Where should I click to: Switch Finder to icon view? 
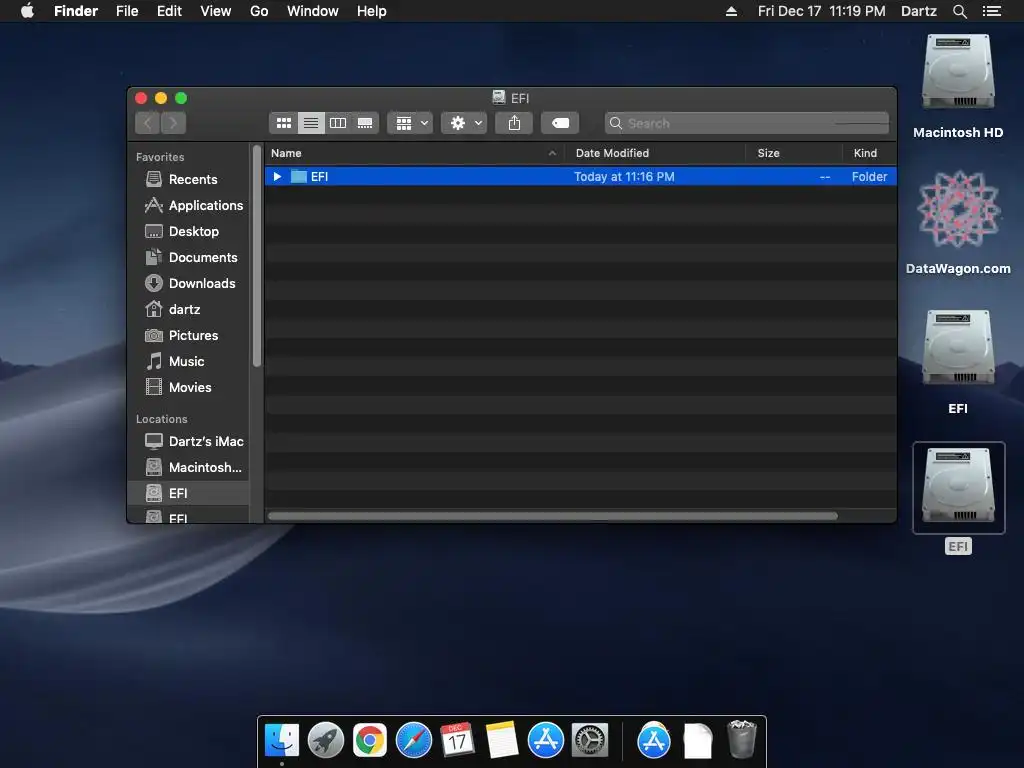[x=283, y=123]
